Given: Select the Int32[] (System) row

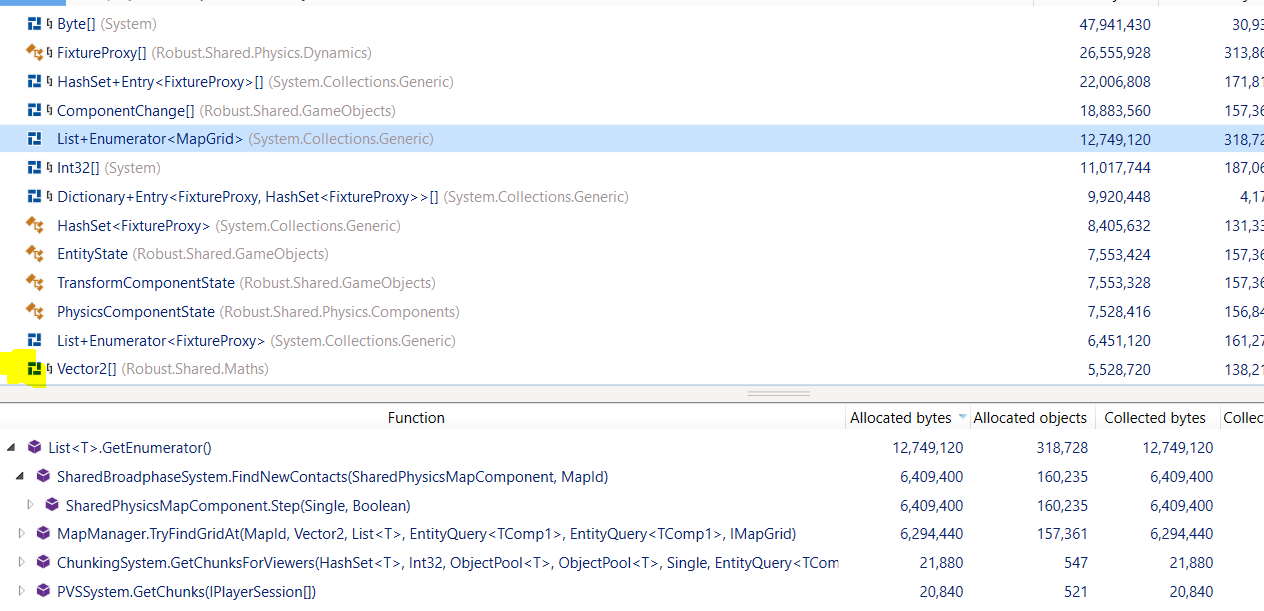Looking at the screenshot, I should [x=632, y=168].
